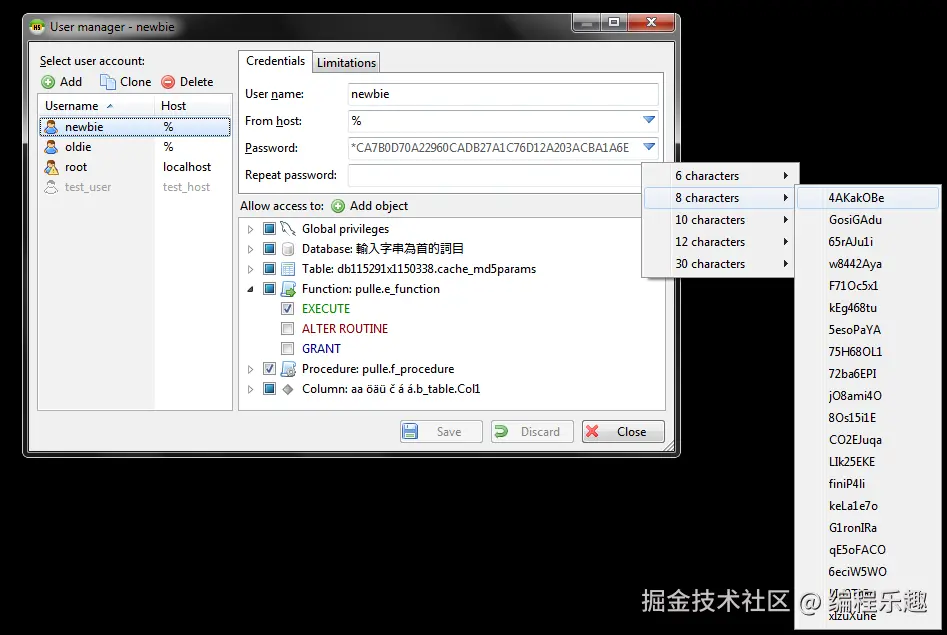Click the Function pulle.e_function icon
Viewport: 947px width, 635px height.
(288, 289)
